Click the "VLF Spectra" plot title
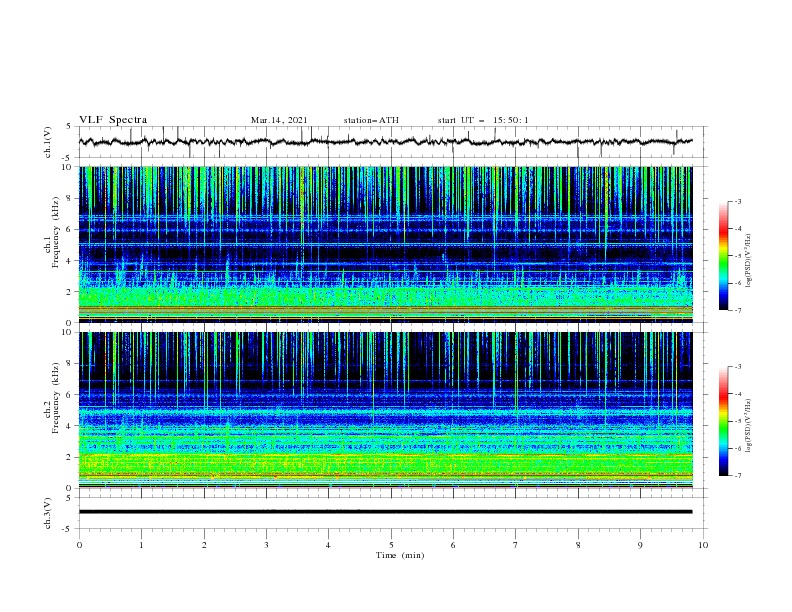Screen dimensions: 792x612 coord(113,120)
